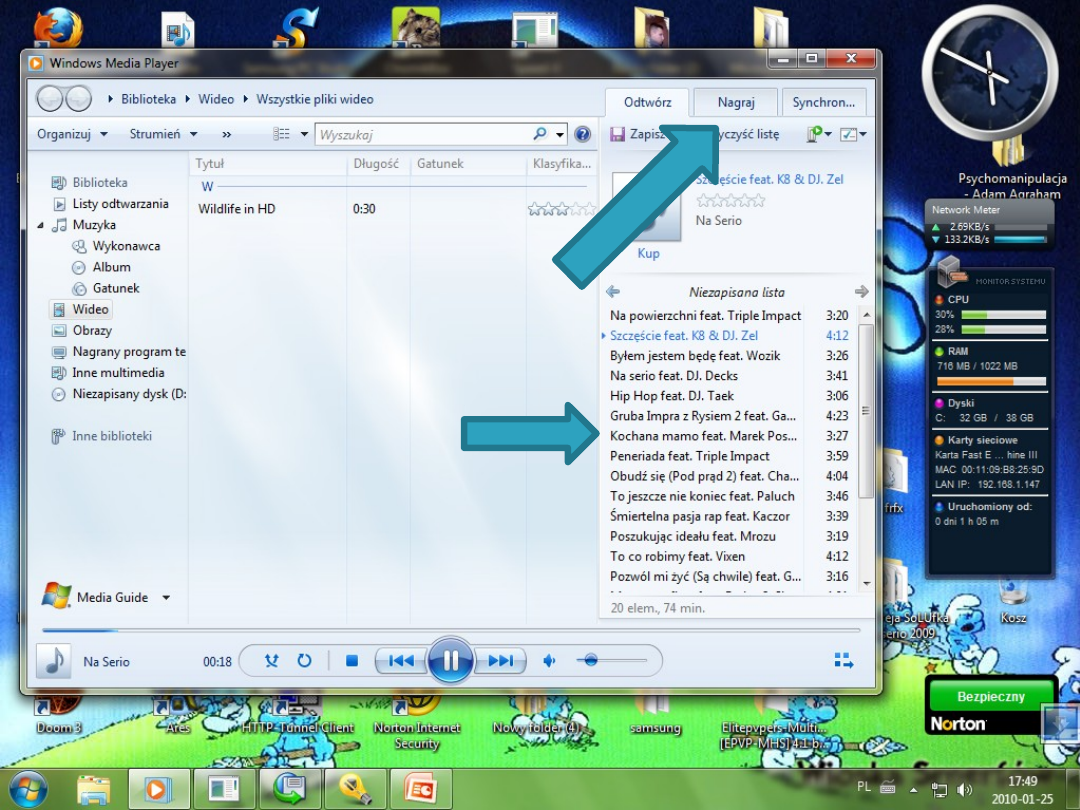Enable repeat playback

(305, 660)
